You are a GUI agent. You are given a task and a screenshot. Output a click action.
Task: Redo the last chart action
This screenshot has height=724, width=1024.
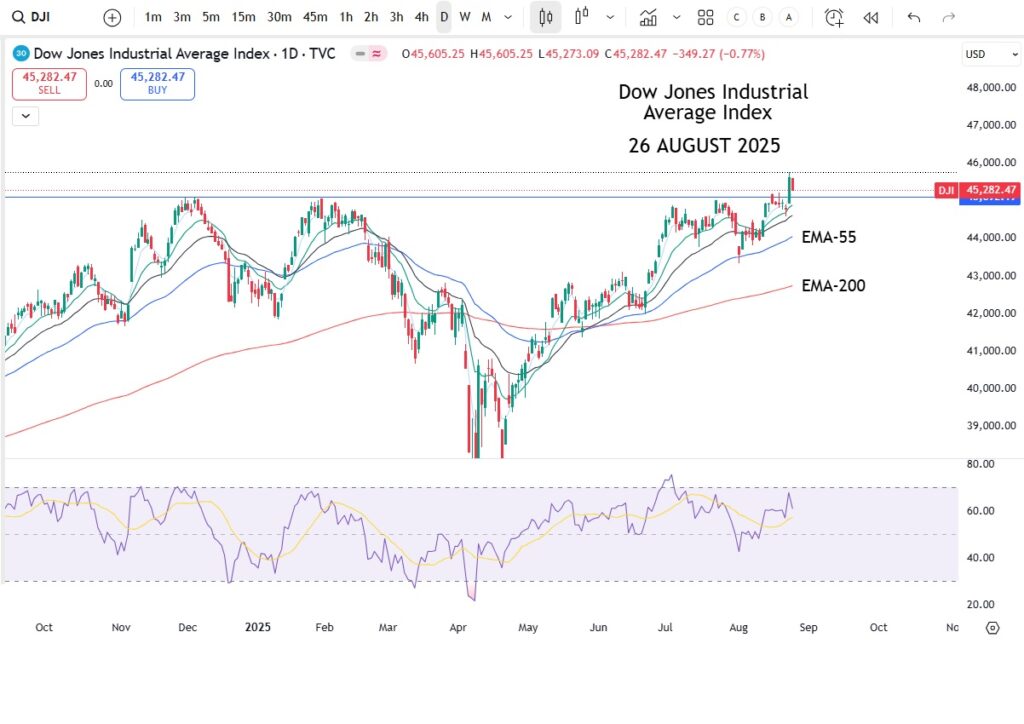pyautogui.click(x=948, y=17)
